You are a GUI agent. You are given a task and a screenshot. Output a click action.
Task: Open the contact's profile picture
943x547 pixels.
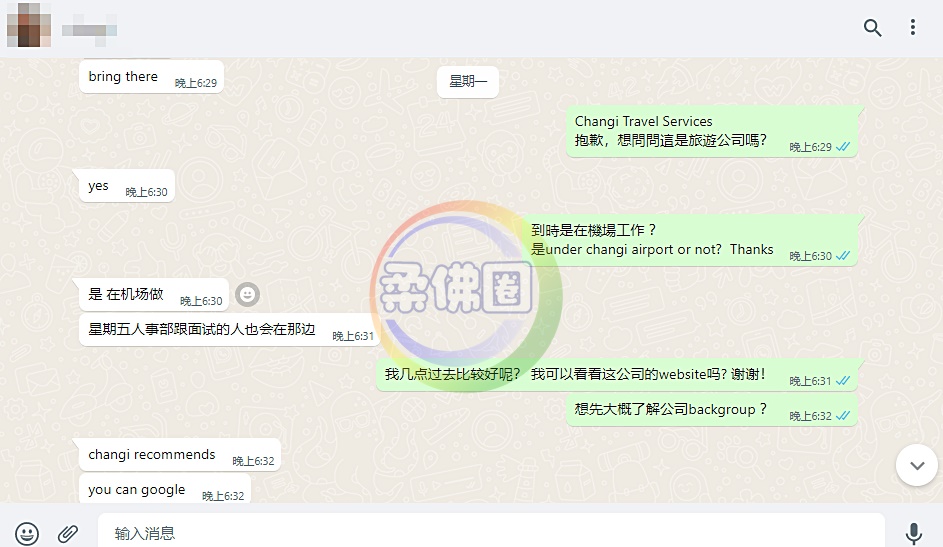coord(28,25)
